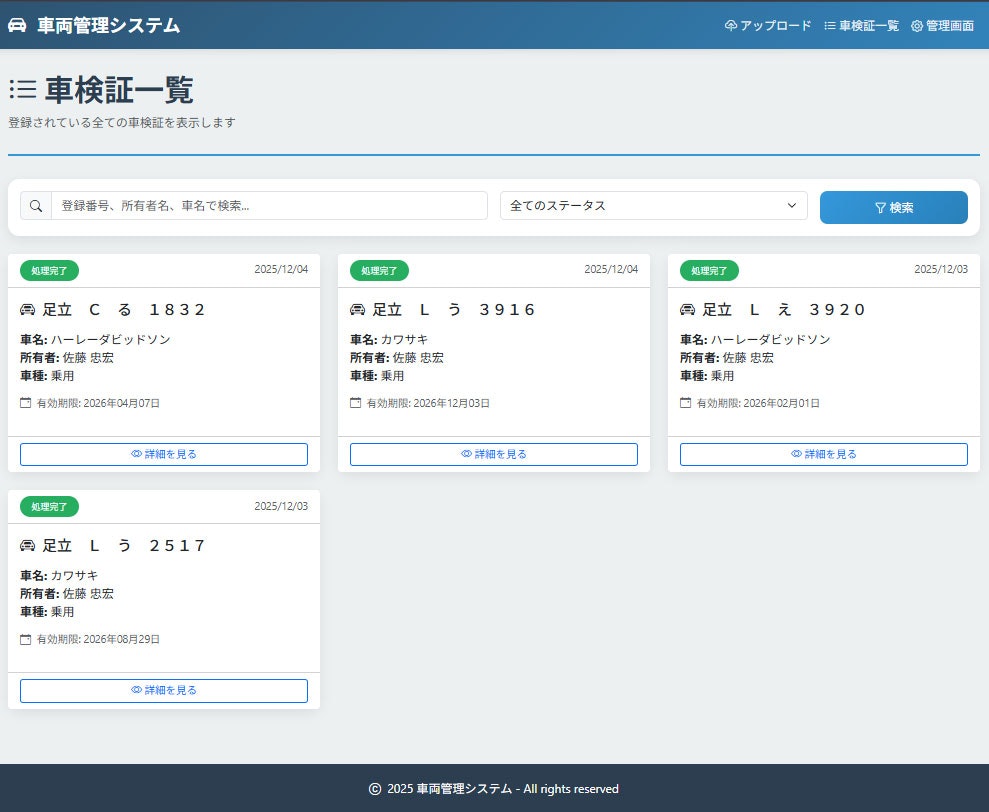Click 有効期限: 2026年02月01日 text
The height and width of the screenshot is (812, 989).
[x=758, y=403]
